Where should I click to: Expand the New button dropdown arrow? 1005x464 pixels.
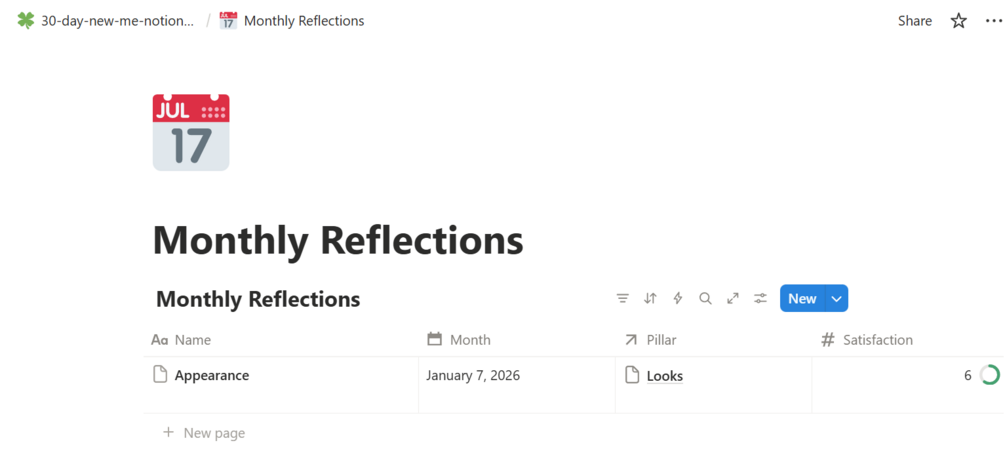pyautogui.click(x=837, y=299)
